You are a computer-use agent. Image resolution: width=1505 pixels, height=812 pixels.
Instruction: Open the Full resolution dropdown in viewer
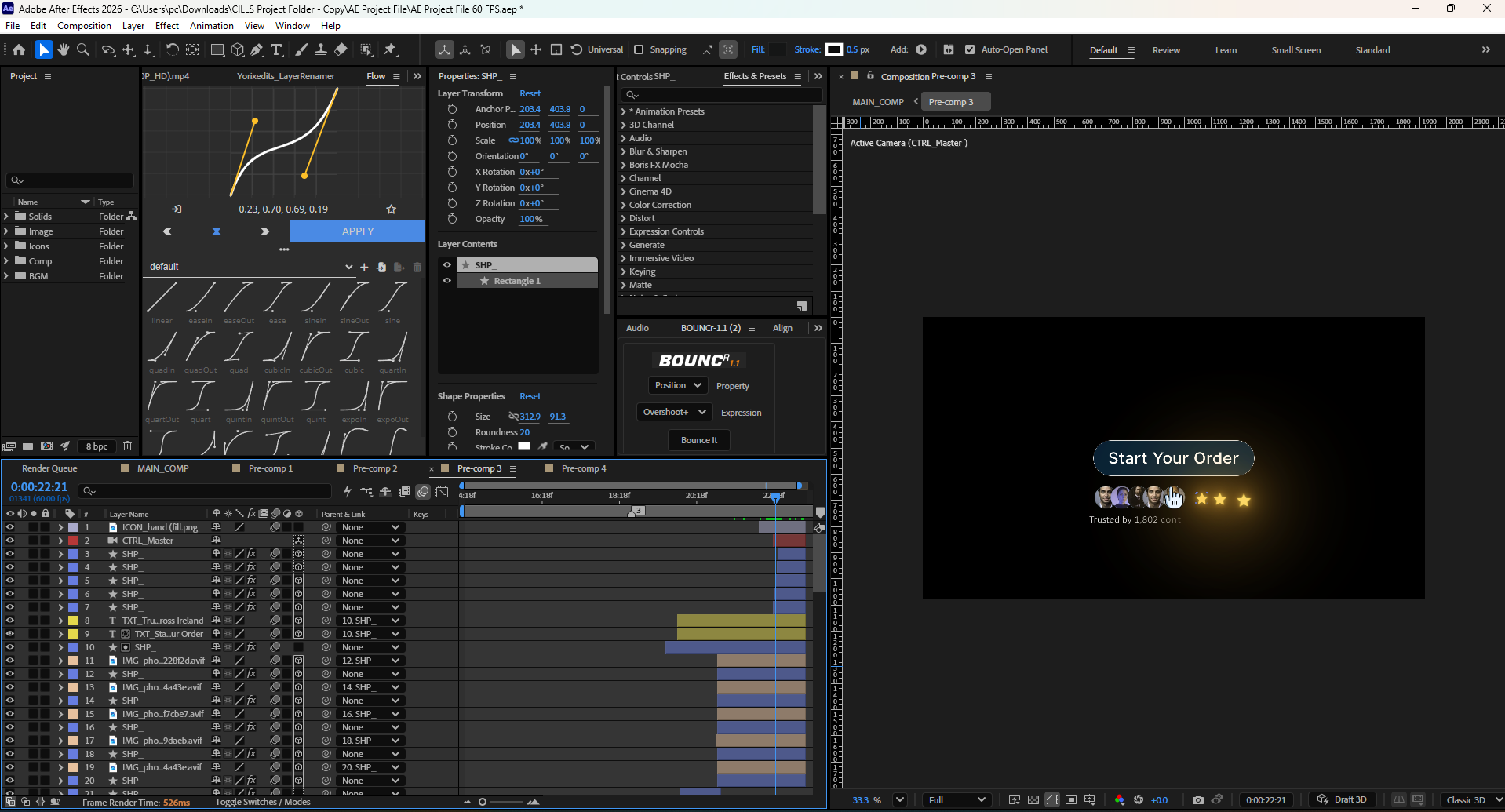point(957,800)
